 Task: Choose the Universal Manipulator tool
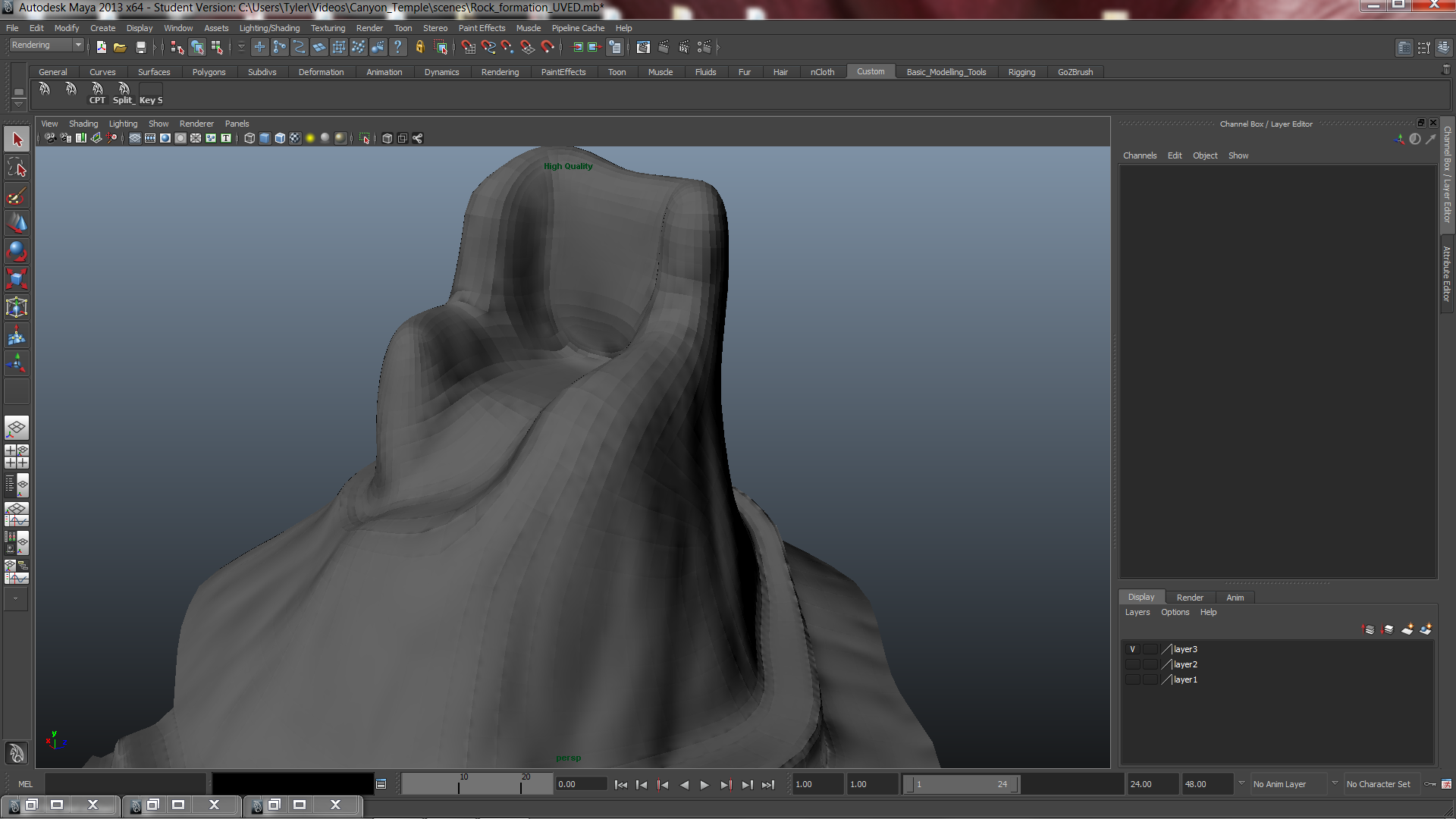pyautogui.click(x=17, y=307)
